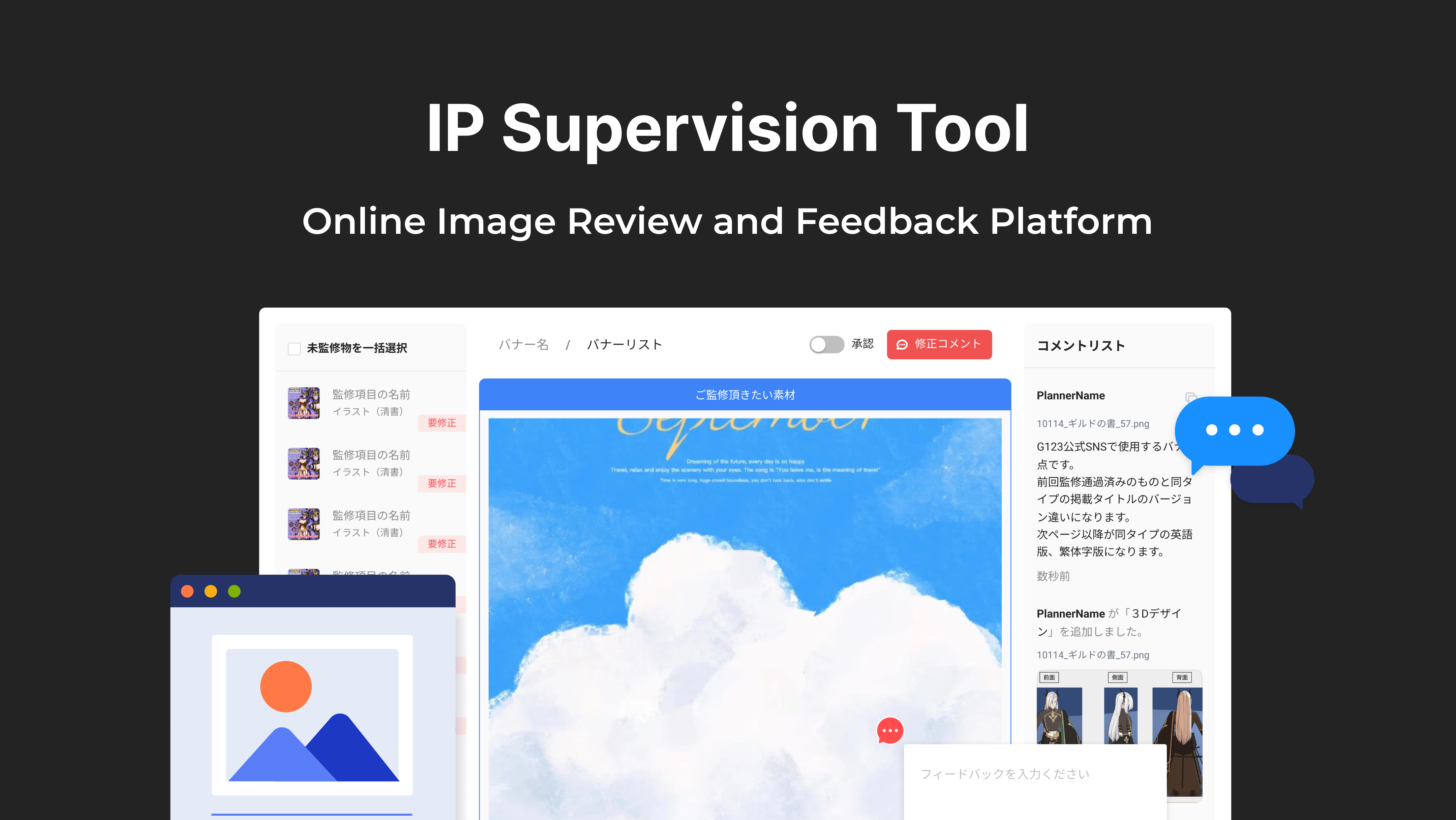
Task: Click the red comment pin on the cloud image
Action: point(890,730)
